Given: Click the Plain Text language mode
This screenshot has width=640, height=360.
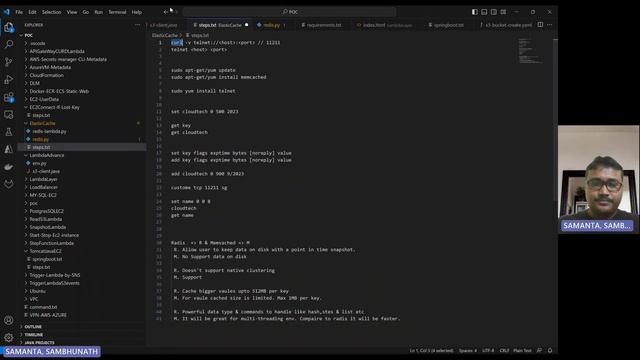Looking at the screenshot, I should [522, 351].
